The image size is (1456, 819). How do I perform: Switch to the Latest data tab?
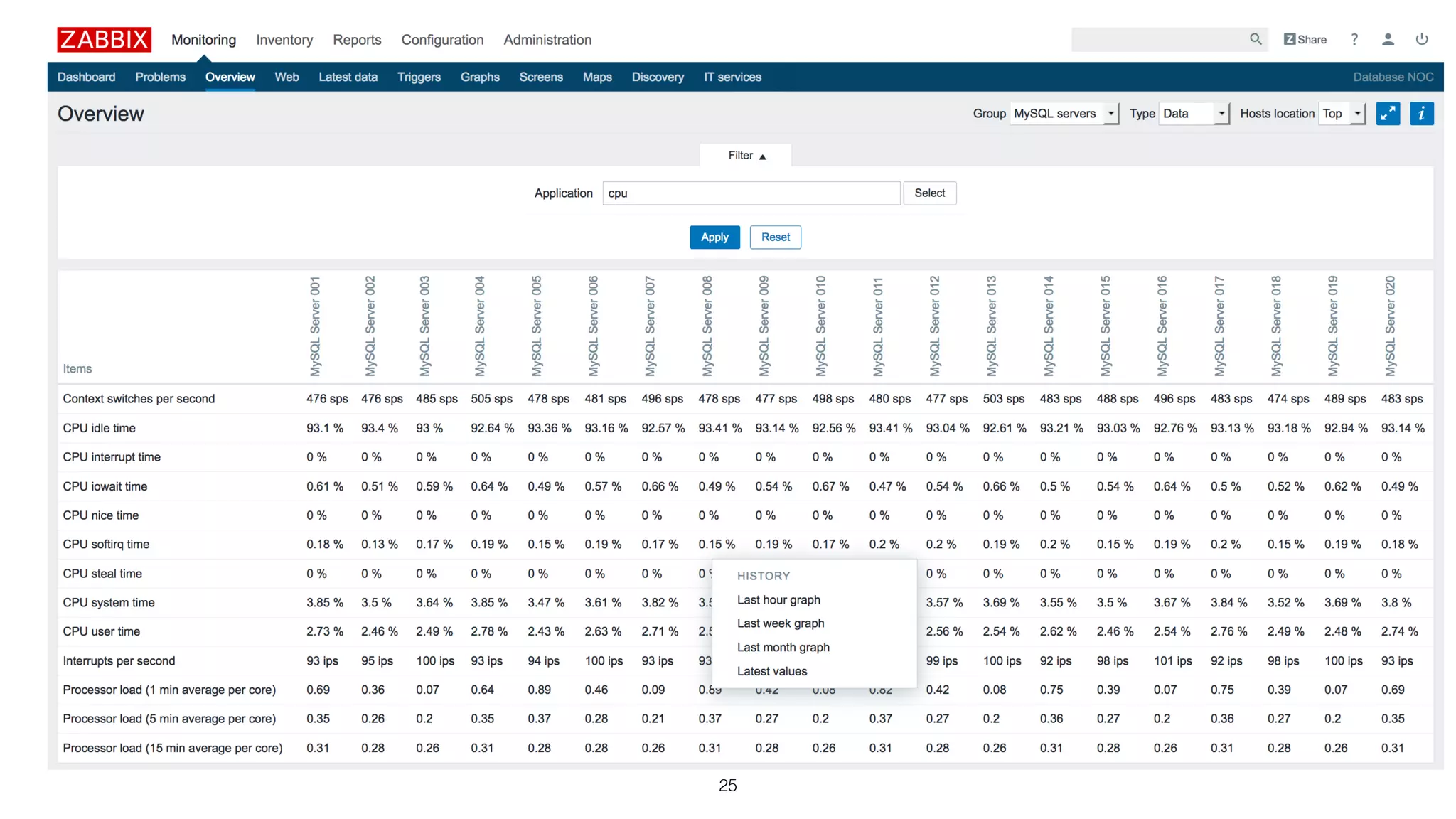pyautogui.click(x=348, y=77)
